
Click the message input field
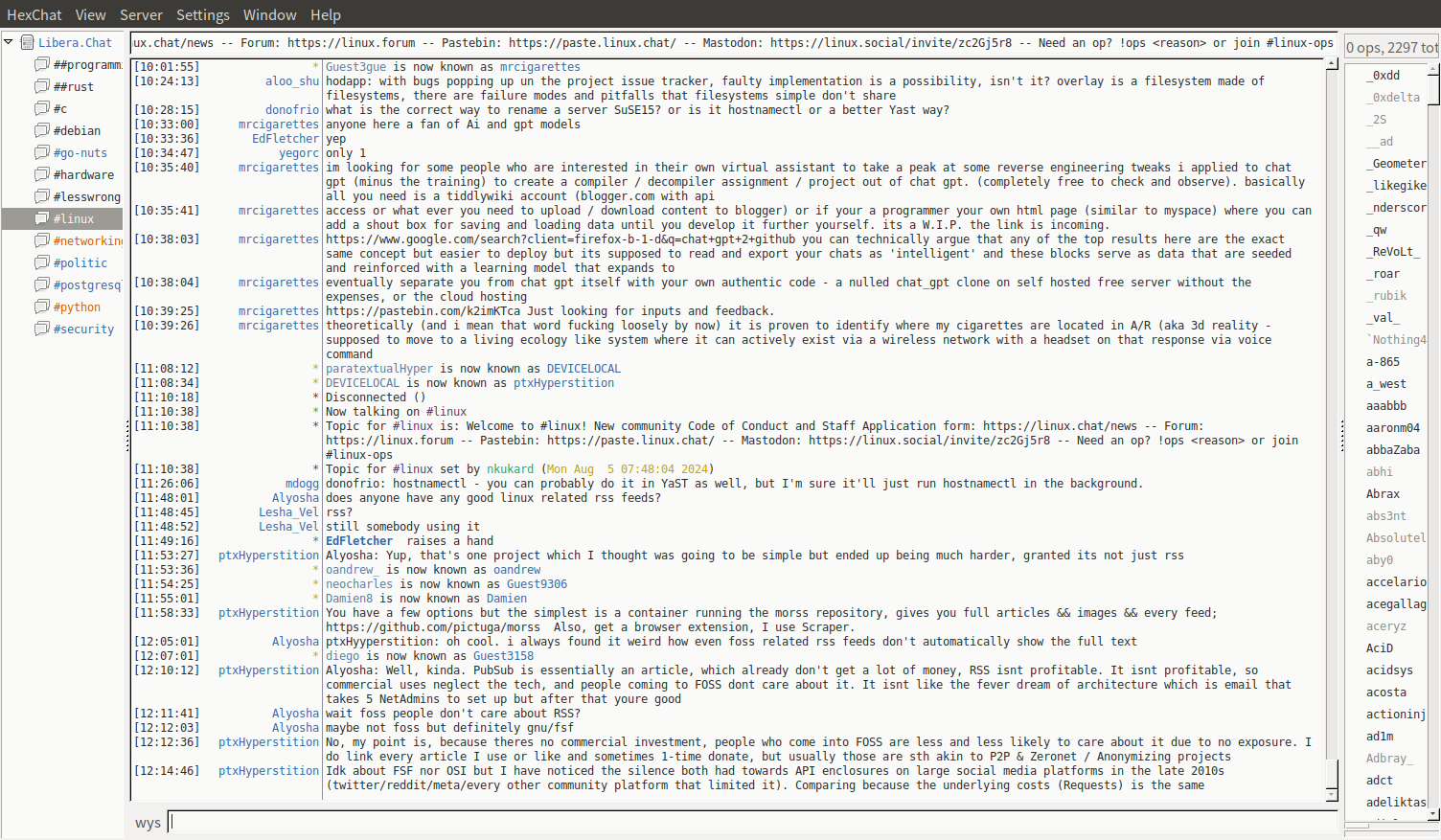[752, 822]
